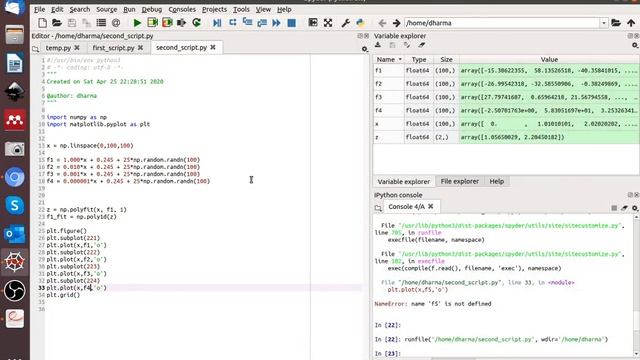This screenshot has width=640, height=360.
Task: Sort variables by the Size column
Action: point(446,60)
